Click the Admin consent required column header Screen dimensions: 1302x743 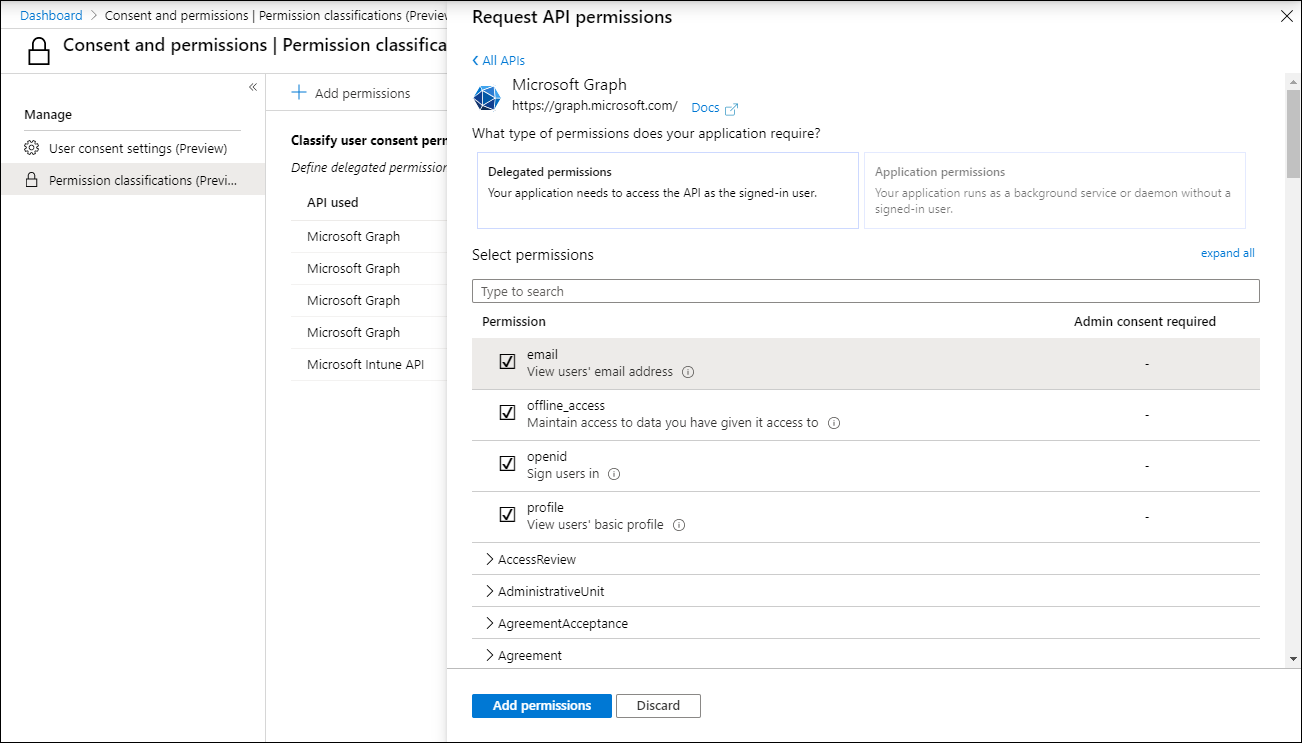(1145, 322)
